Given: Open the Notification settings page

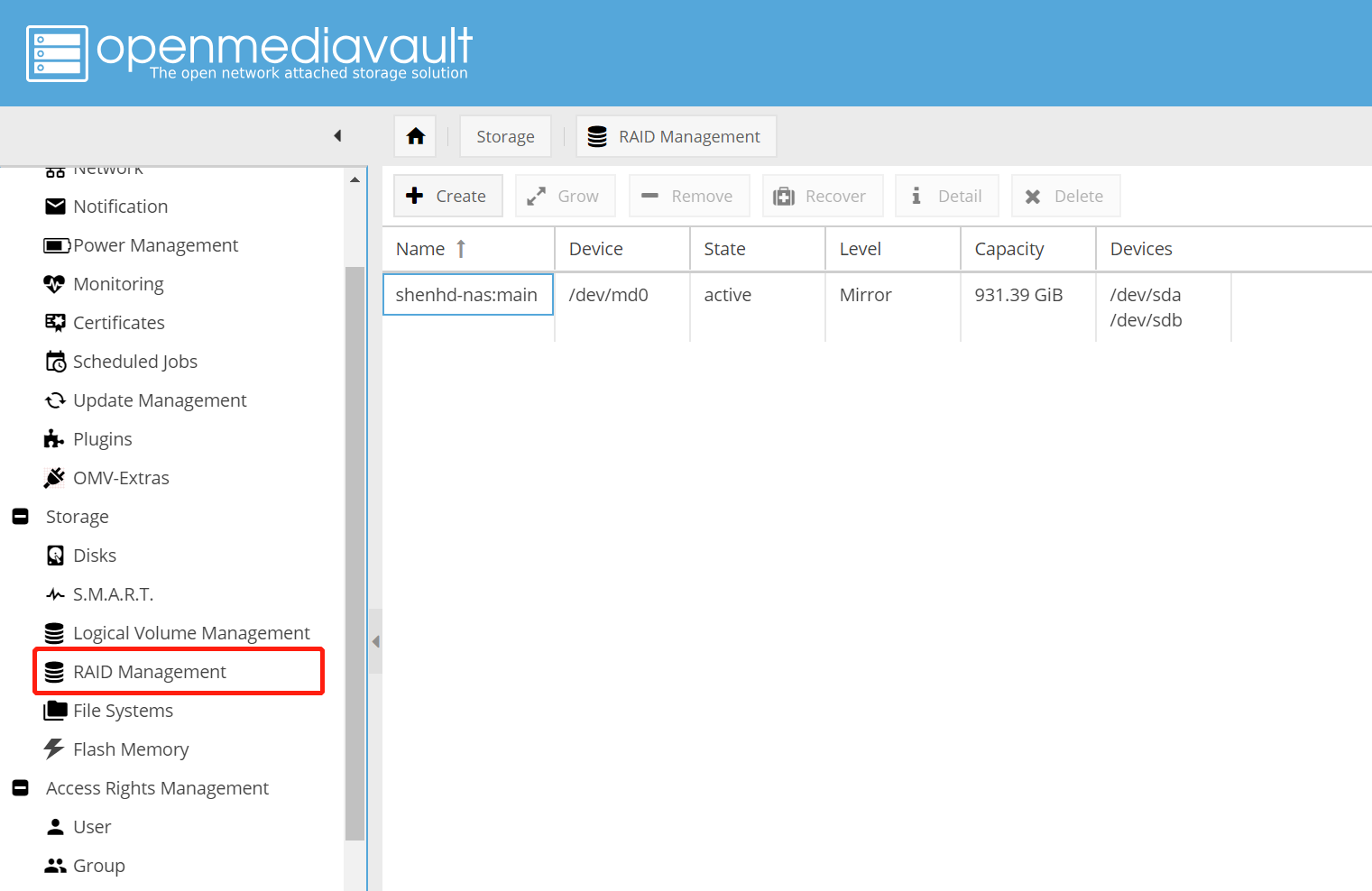Looking at the screenshot, I should [121, 207].
